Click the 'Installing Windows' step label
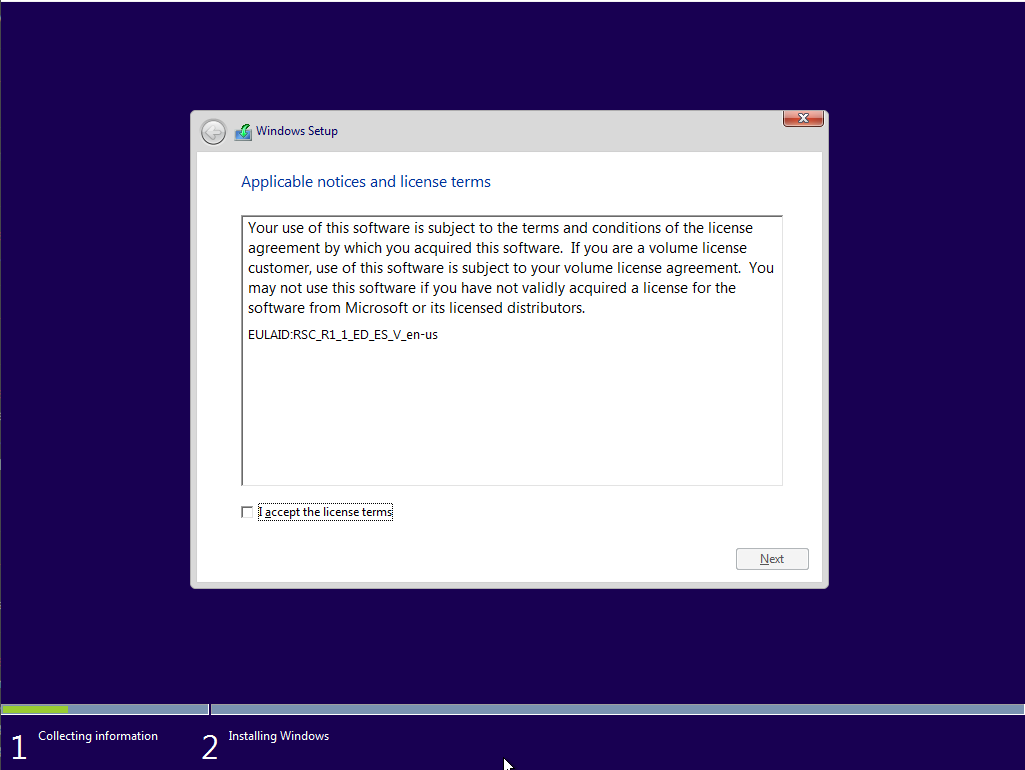 click(278, 736)
